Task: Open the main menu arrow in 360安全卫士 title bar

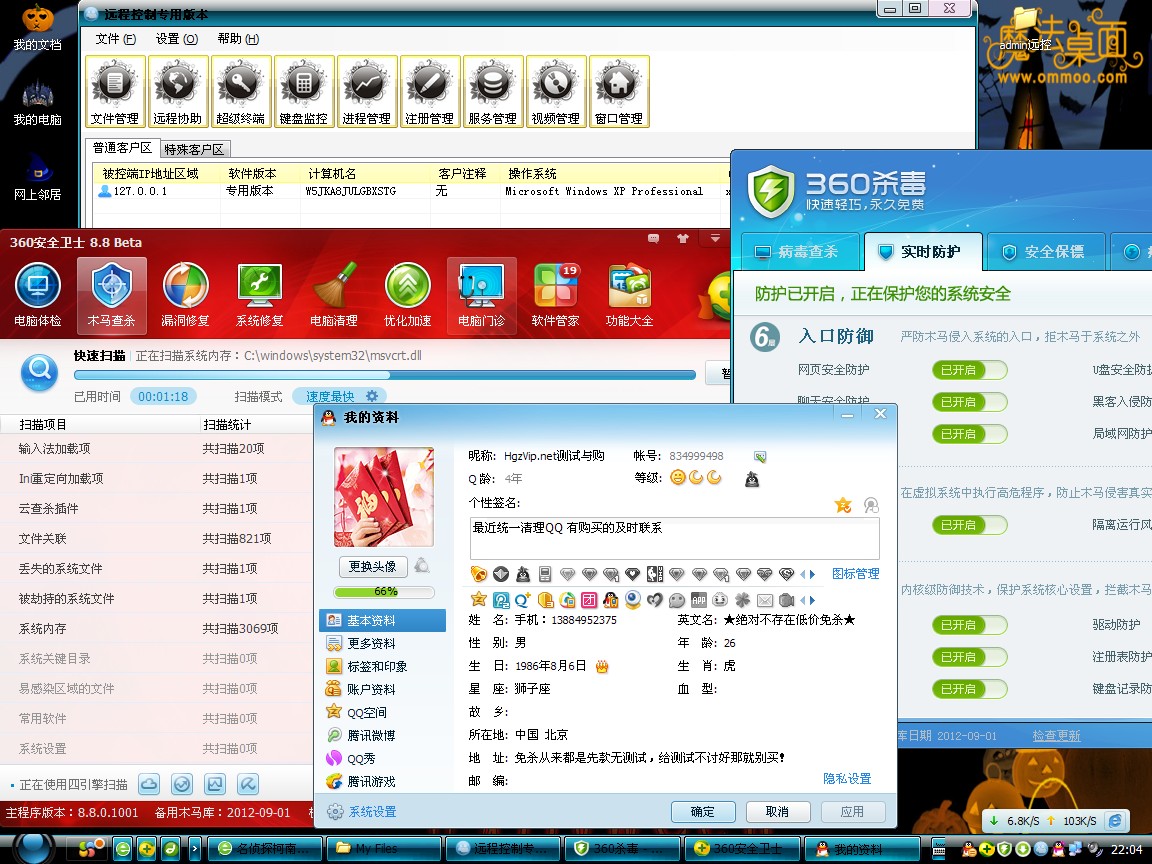Action: pos(715,239)
